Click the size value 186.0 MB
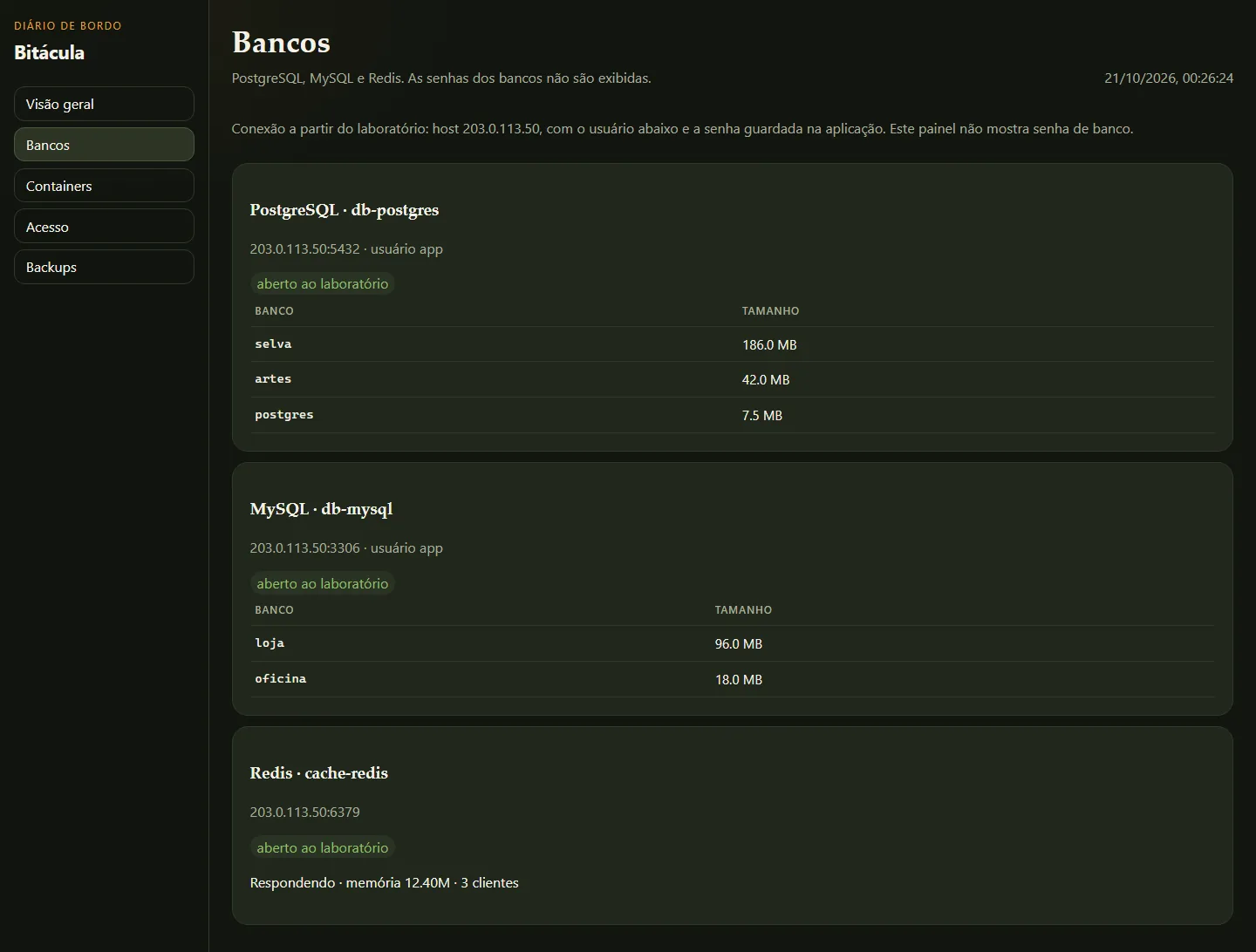The image size is (1256, 952). point(769,344)
